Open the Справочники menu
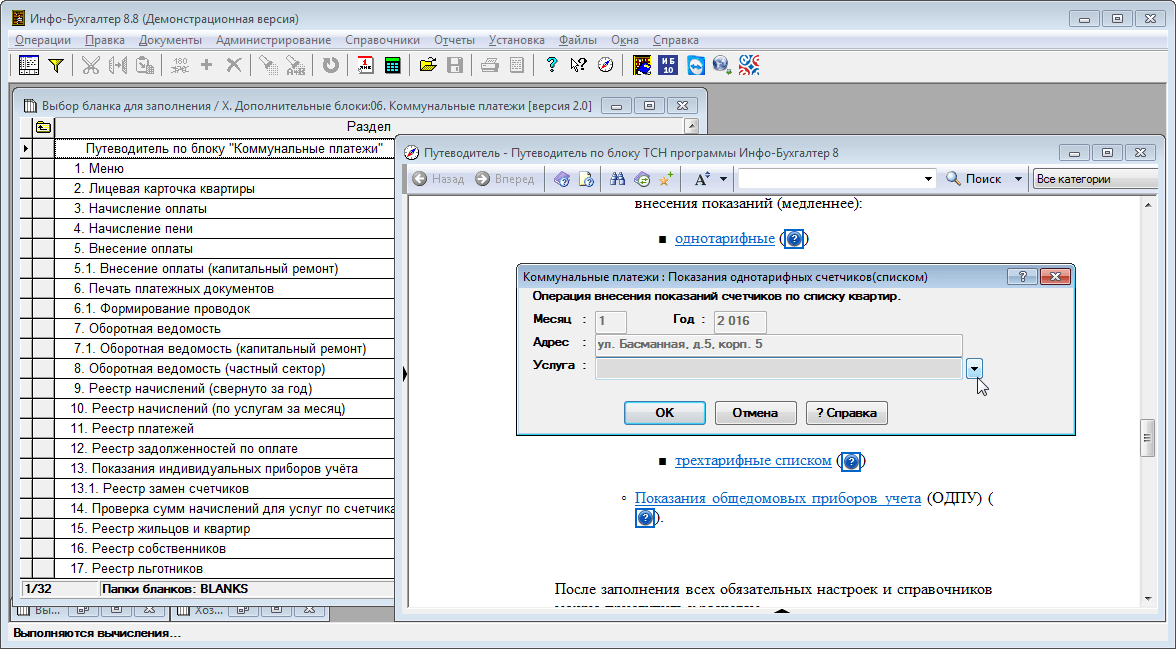 point(382,40)
